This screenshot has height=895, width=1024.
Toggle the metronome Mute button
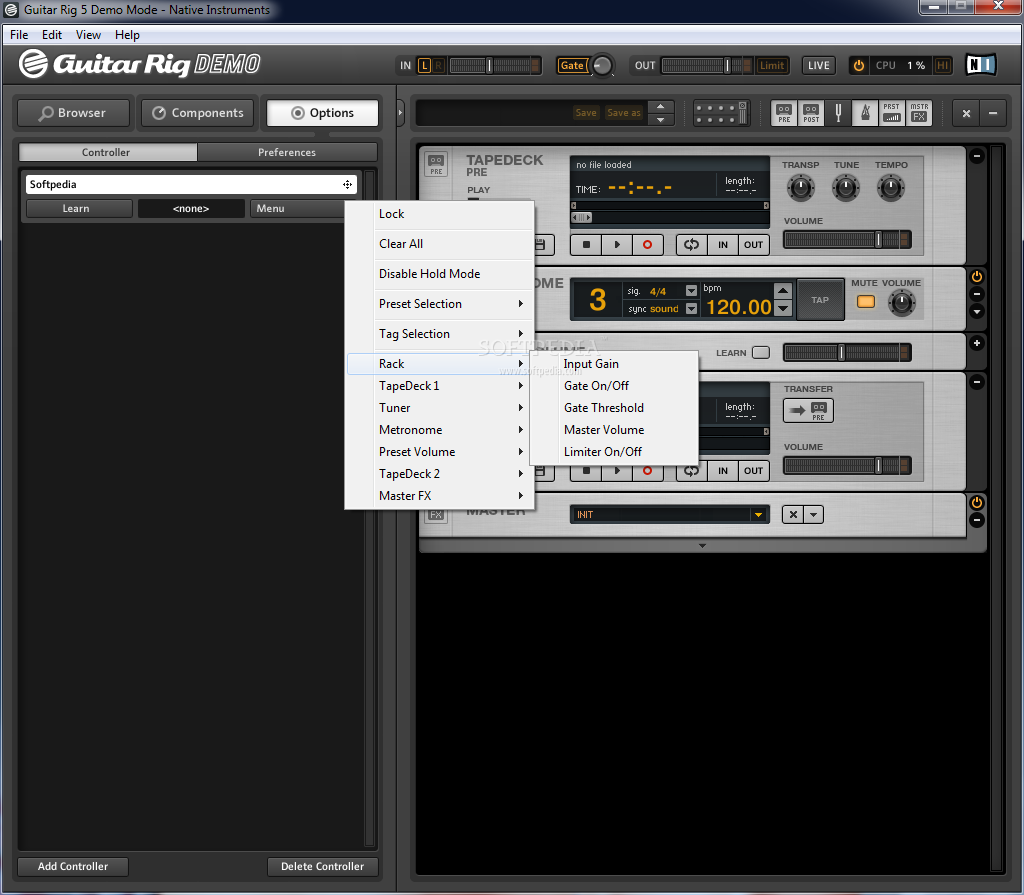click(865, 302)
